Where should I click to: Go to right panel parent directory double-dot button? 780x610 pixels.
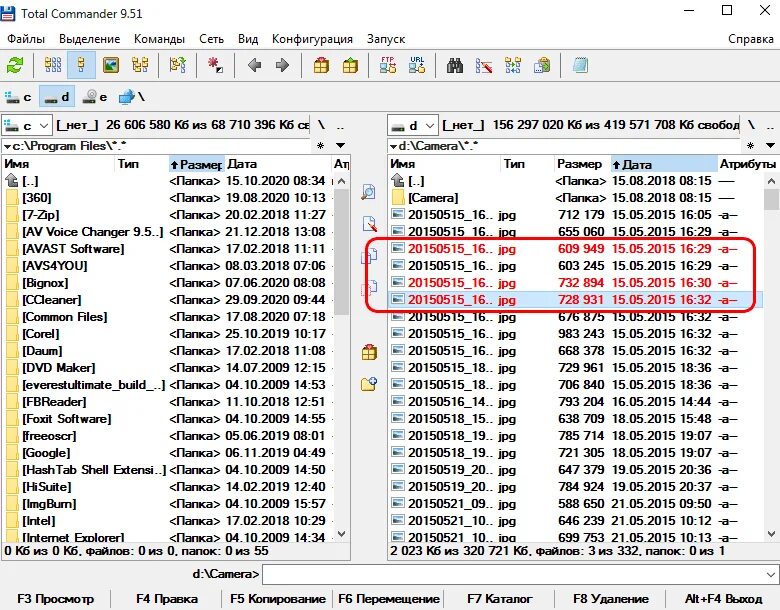point(770,125)
